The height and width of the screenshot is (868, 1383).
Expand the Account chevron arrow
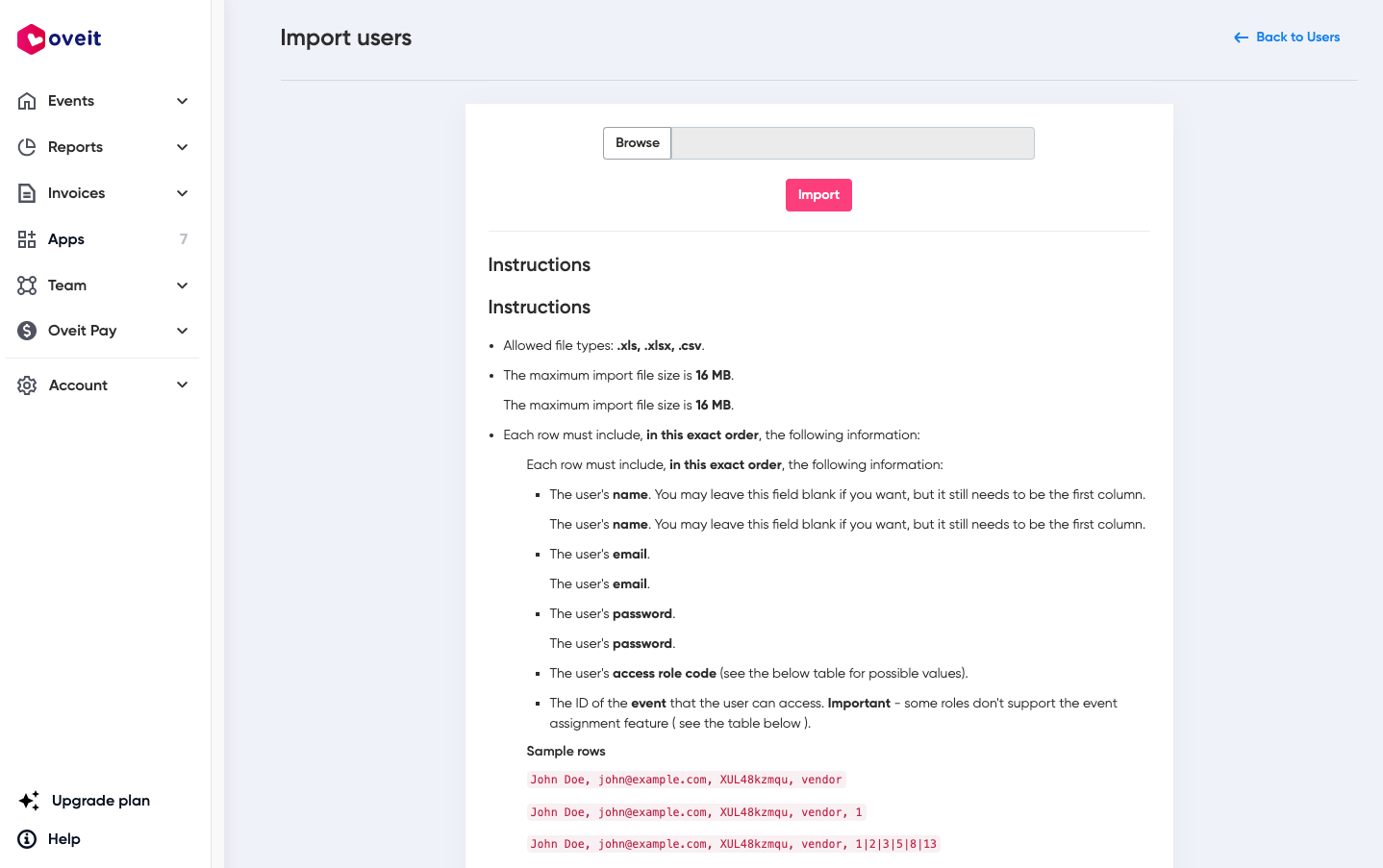click(x=182, y=385)
